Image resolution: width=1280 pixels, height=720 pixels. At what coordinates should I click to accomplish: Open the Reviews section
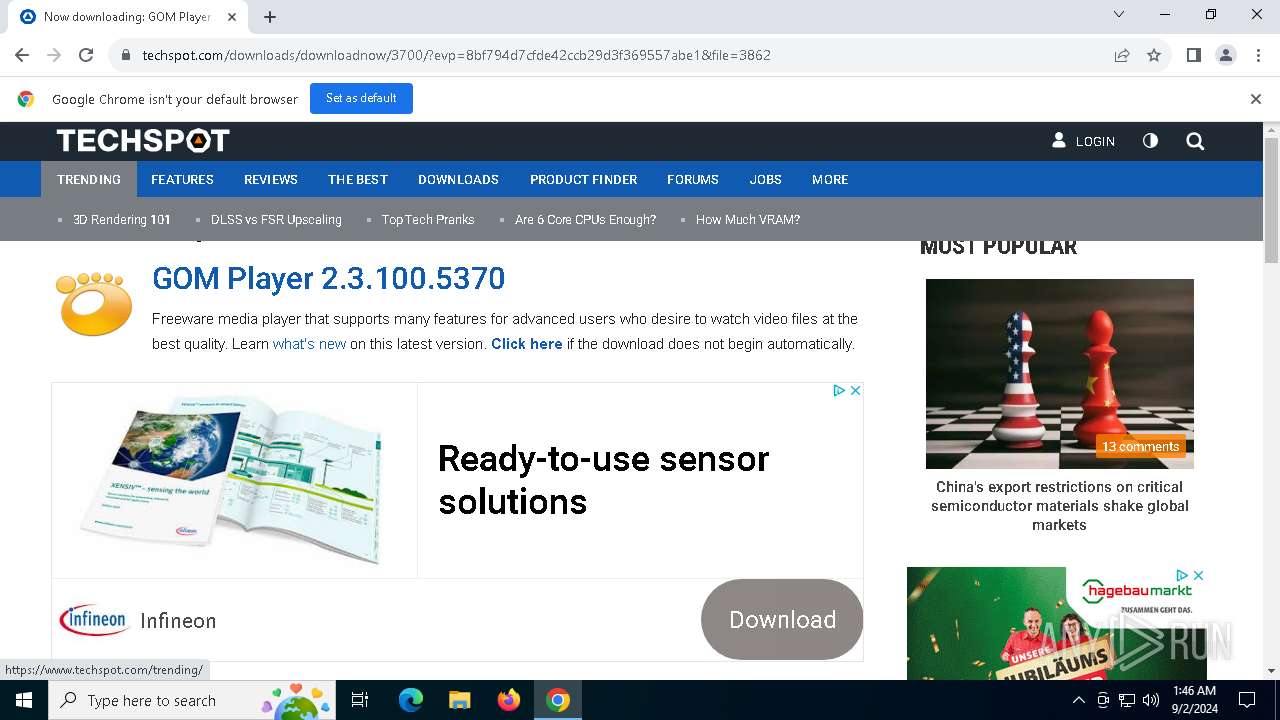click(x=271, y=179)
